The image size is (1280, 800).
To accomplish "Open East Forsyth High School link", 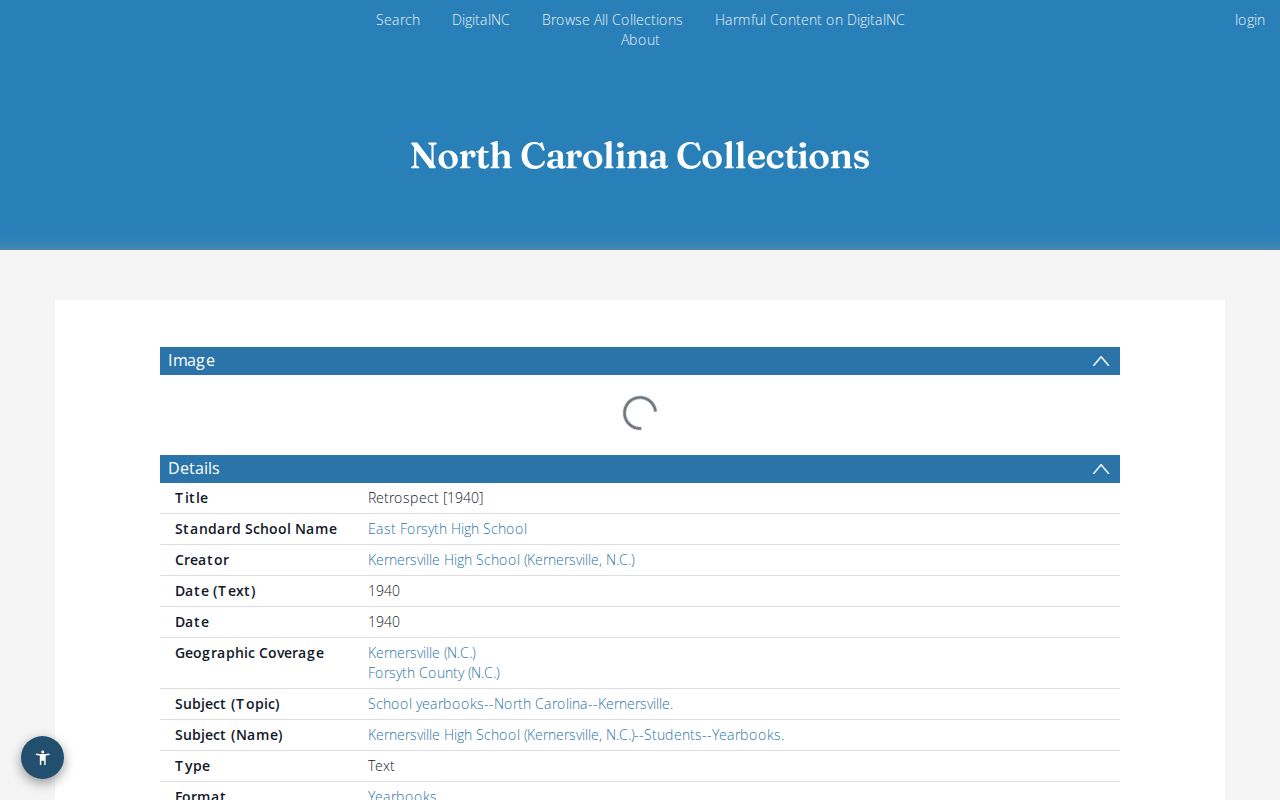I will point(447,529).
